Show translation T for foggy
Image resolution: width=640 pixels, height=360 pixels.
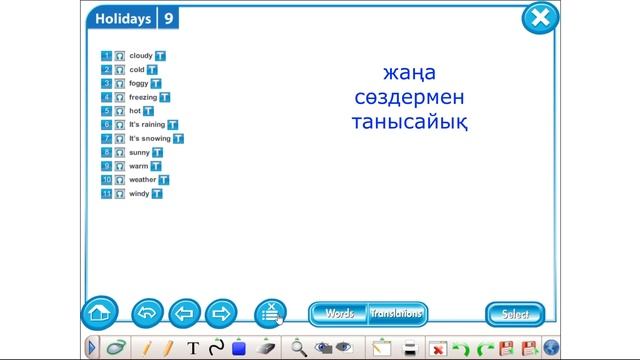coord(156,84)
